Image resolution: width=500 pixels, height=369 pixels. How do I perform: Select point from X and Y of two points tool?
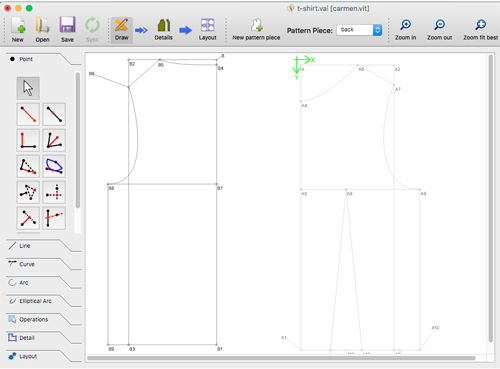click(54, 192)
